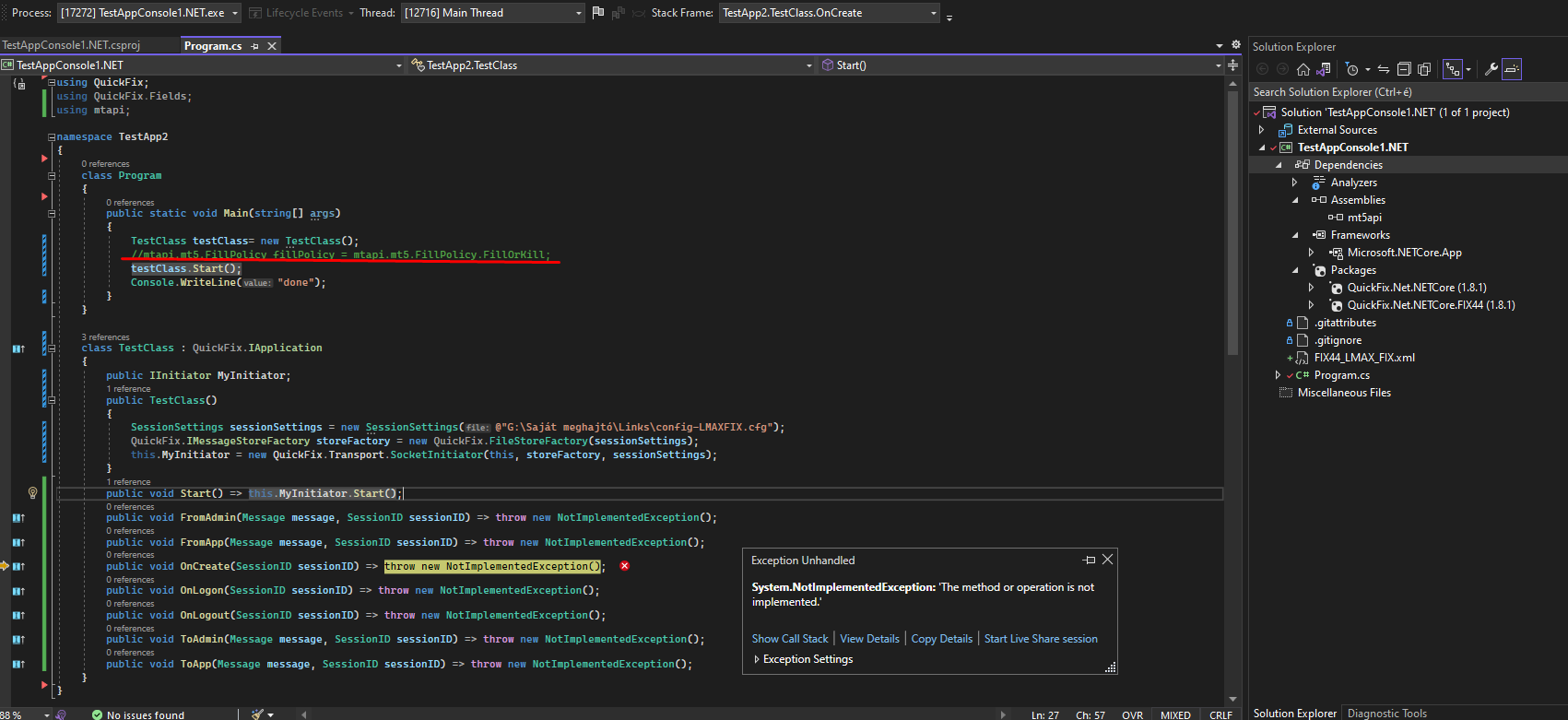Switch to Diagnostic Tools tab
Viewport: 1568px width, 720px height.
click(1386, 714)
